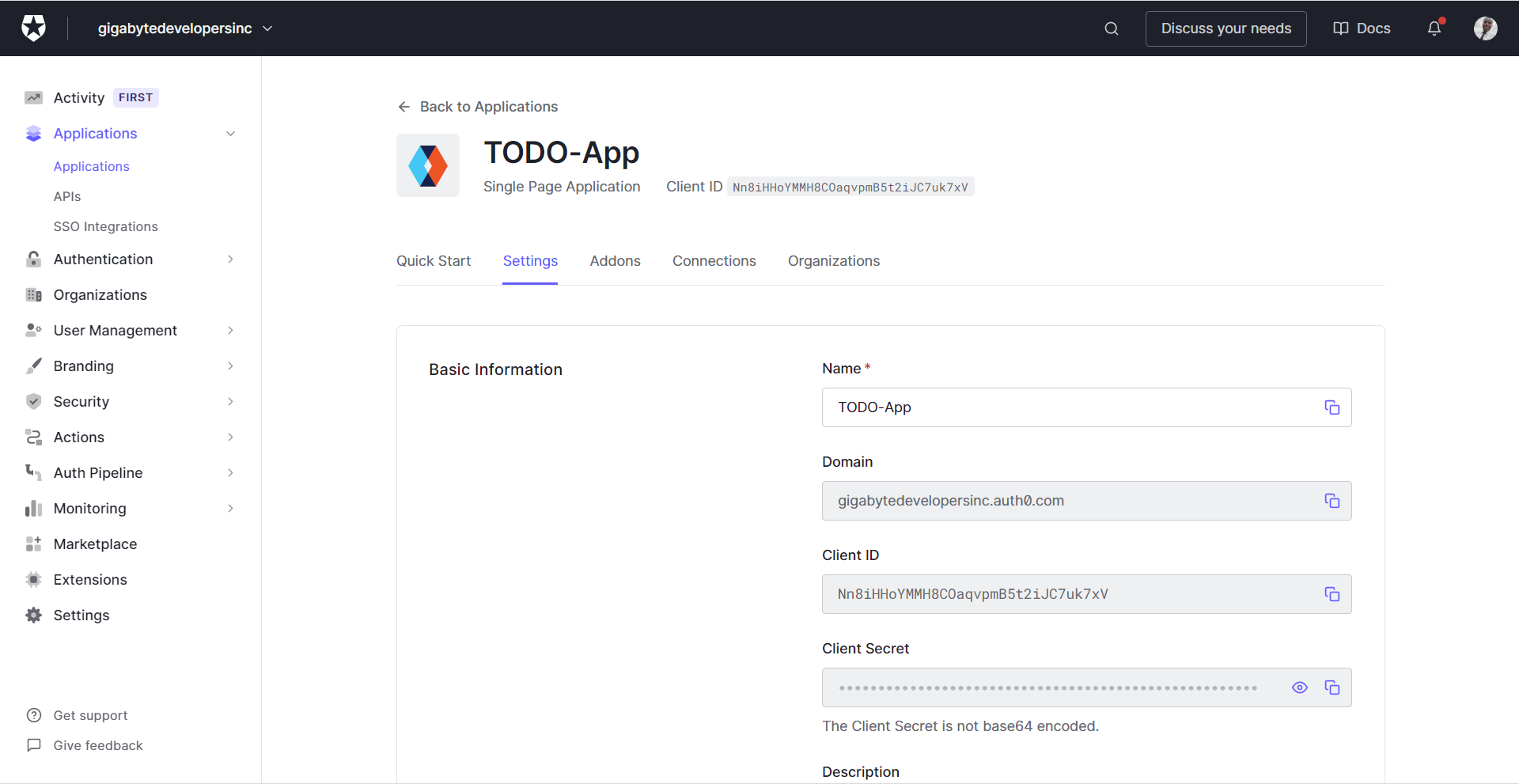Click the Extensions chip icon
This screenshot has height=784, width=1519.
(x=33, y=580)
